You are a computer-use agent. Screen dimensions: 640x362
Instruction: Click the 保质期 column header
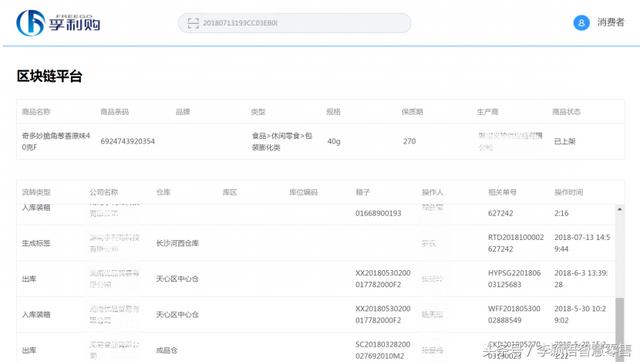pos(412,111)
